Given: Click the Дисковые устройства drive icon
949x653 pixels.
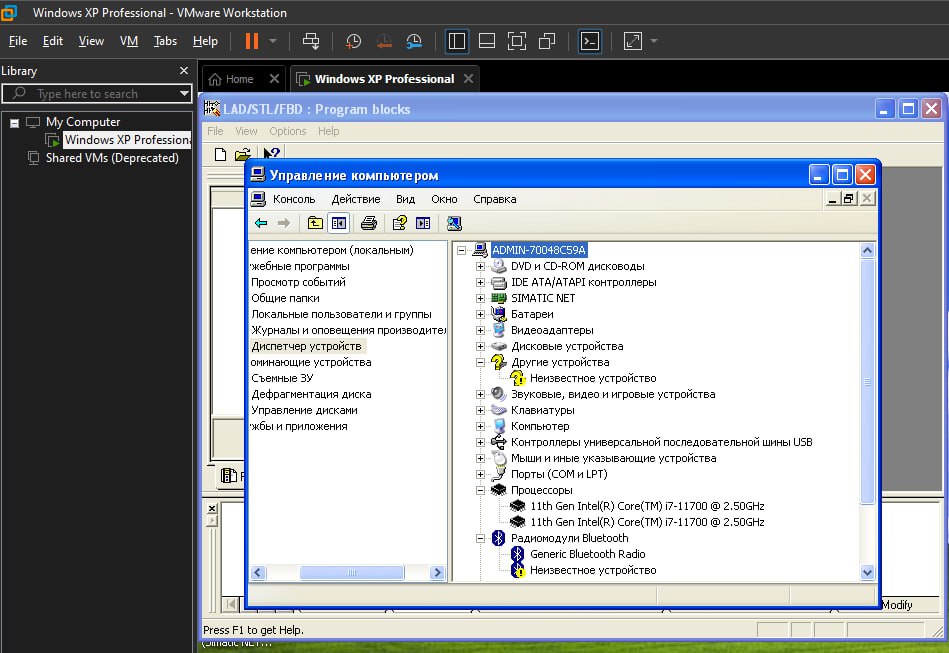Looking at the screenshot, I should 499,346.
